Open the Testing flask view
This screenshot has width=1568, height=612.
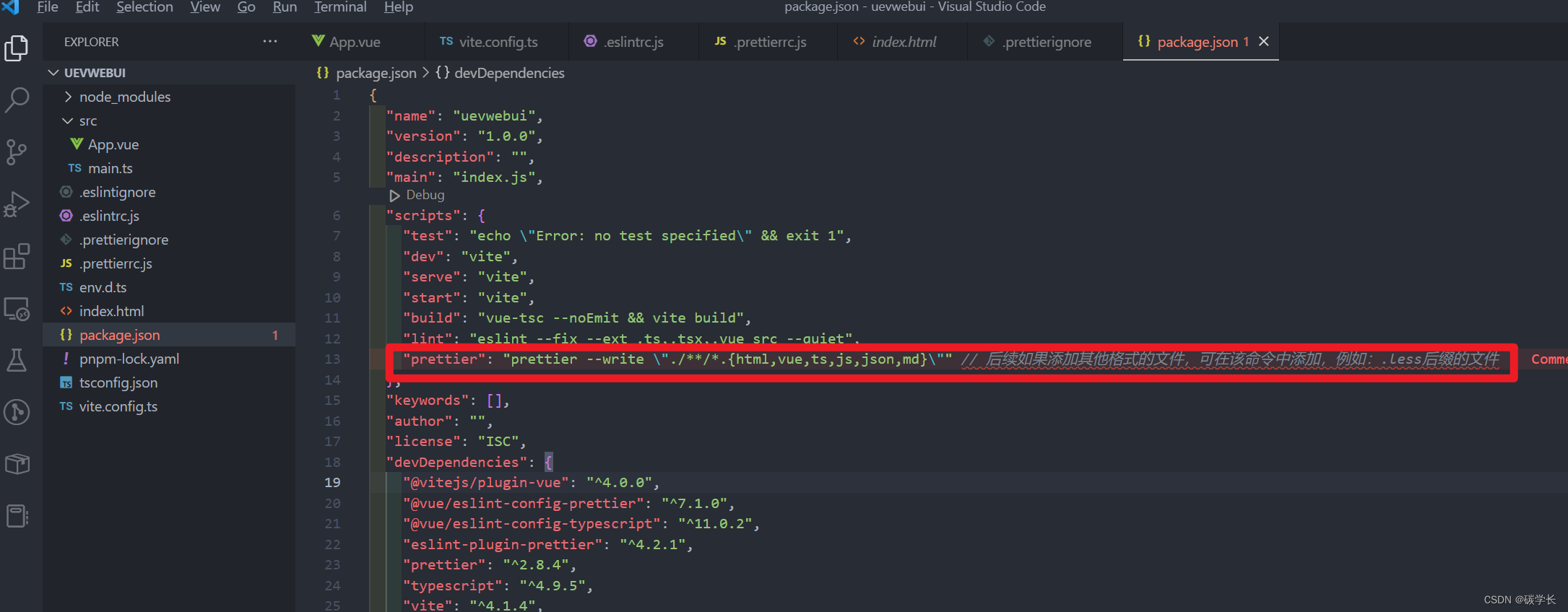click(17, 360)
